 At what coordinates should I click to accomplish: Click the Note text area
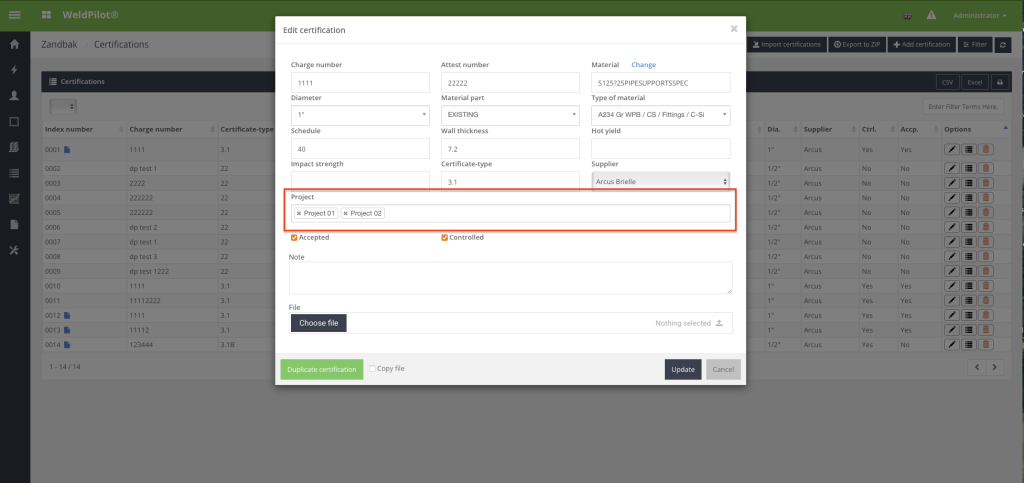click(x=510, y=278)
